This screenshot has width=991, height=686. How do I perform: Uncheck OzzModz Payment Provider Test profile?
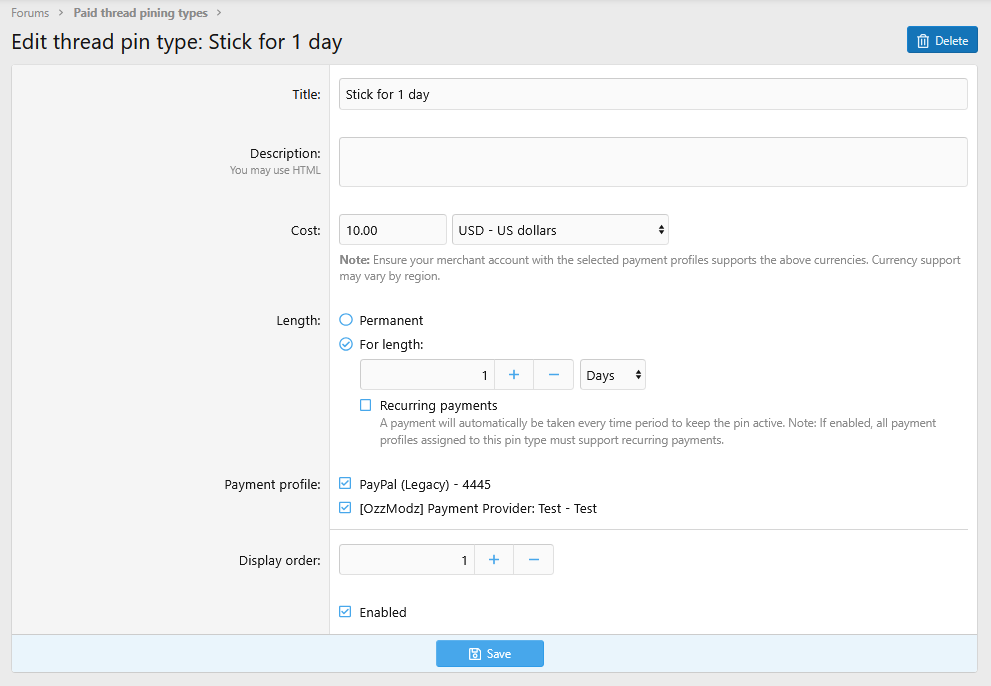345,508
